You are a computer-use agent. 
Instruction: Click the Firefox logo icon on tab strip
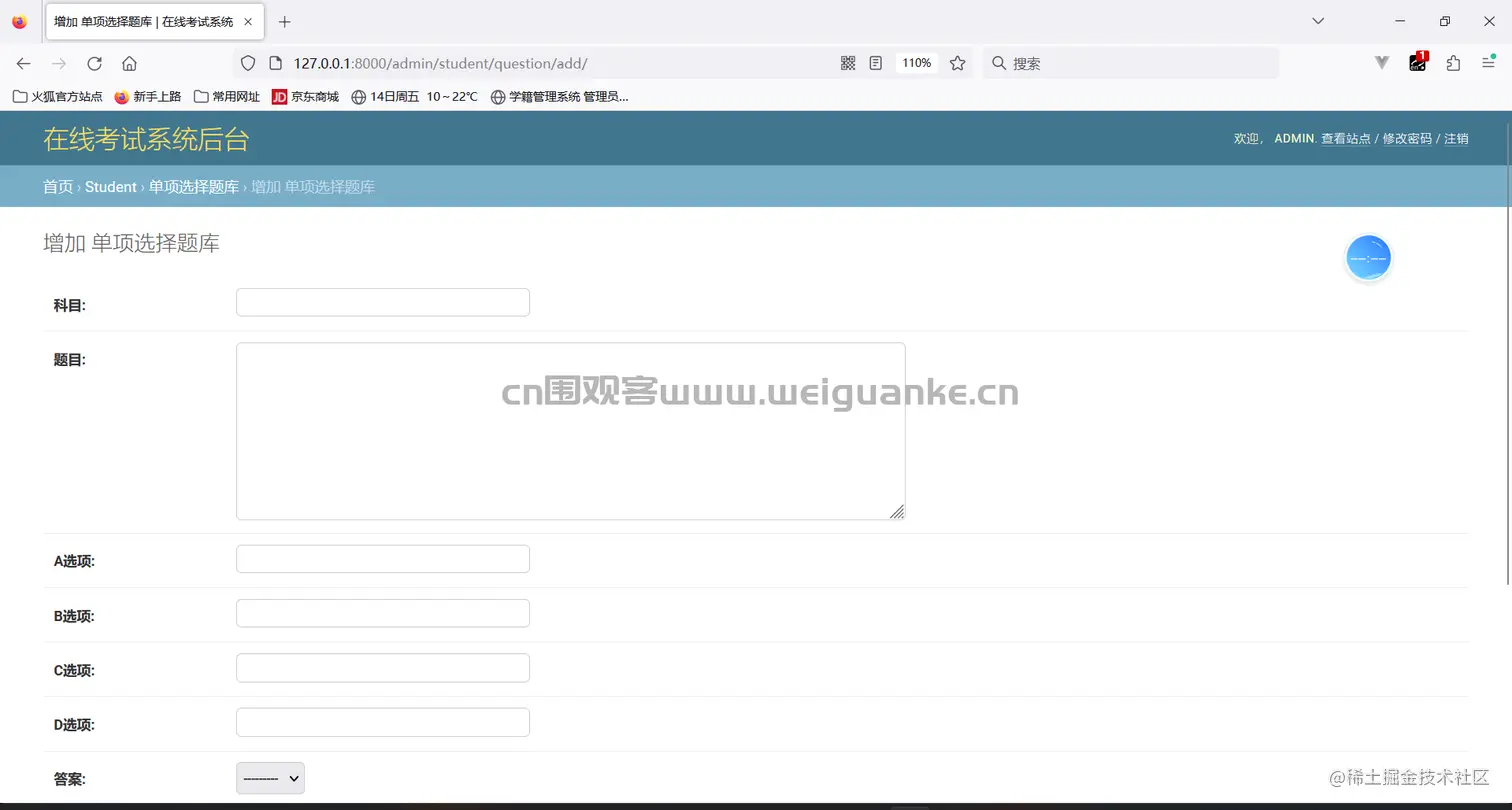(x=19, y=21)
